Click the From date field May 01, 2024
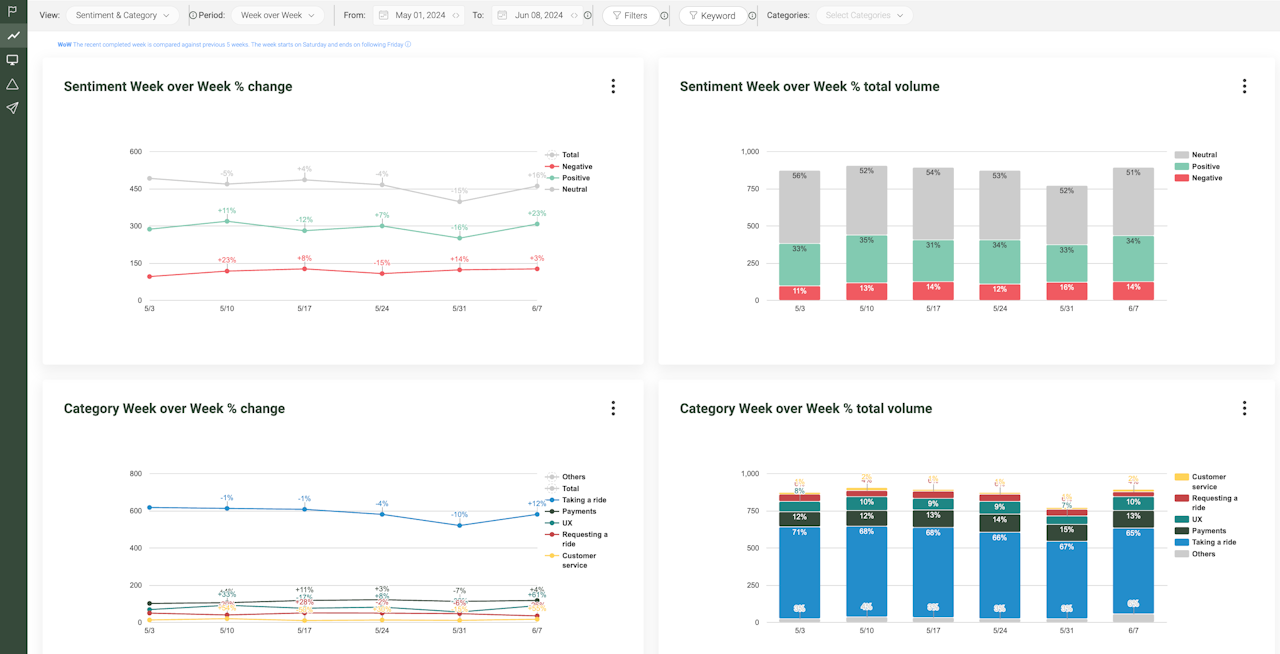Image resolution: width=1280 pixels, height=654 pixels. tap(418, 16)
